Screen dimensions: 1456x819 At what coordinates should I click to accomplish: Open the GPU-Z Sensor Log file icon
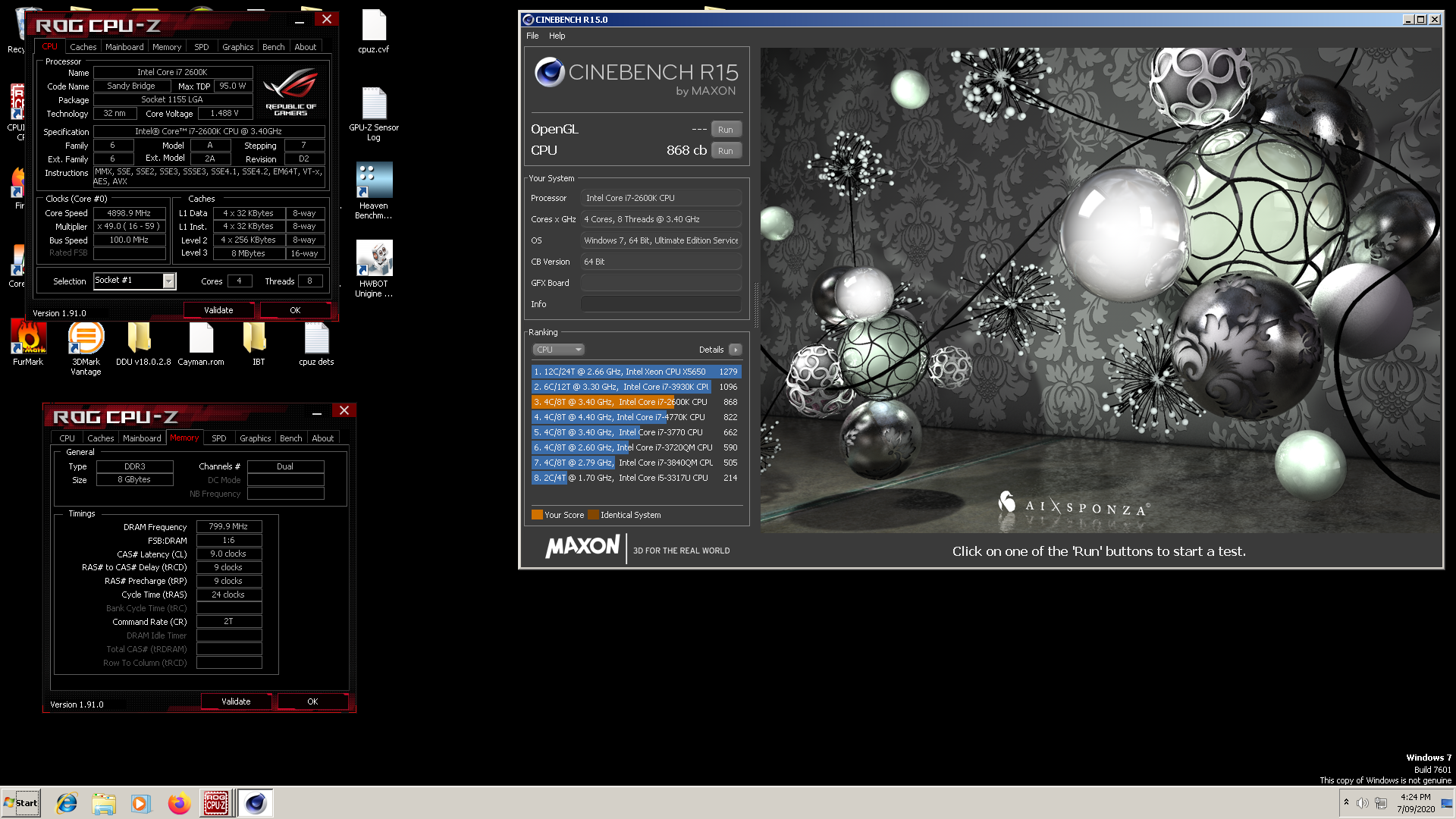(374, 114)
